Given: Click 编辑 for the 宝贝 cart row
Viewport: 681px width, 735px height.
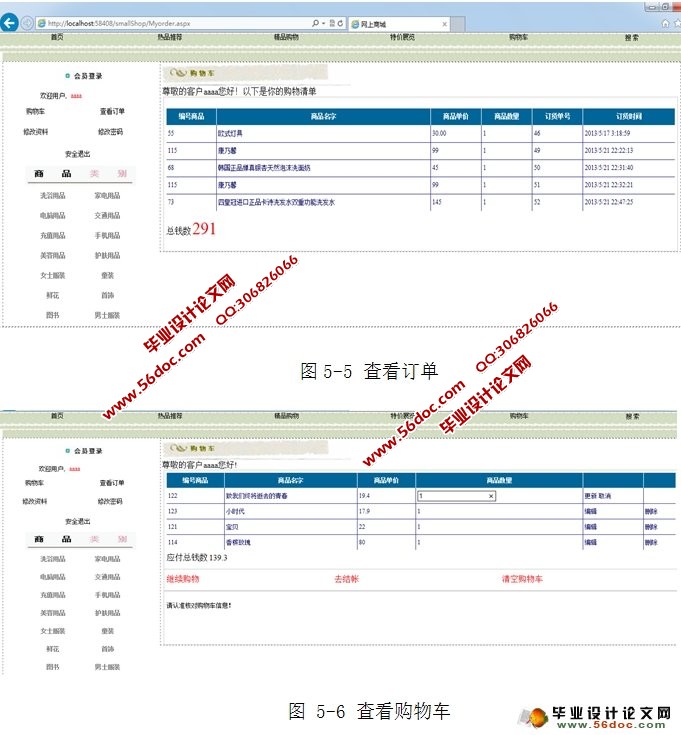Looking at the screenshot, I should click(x=590, y=526).
